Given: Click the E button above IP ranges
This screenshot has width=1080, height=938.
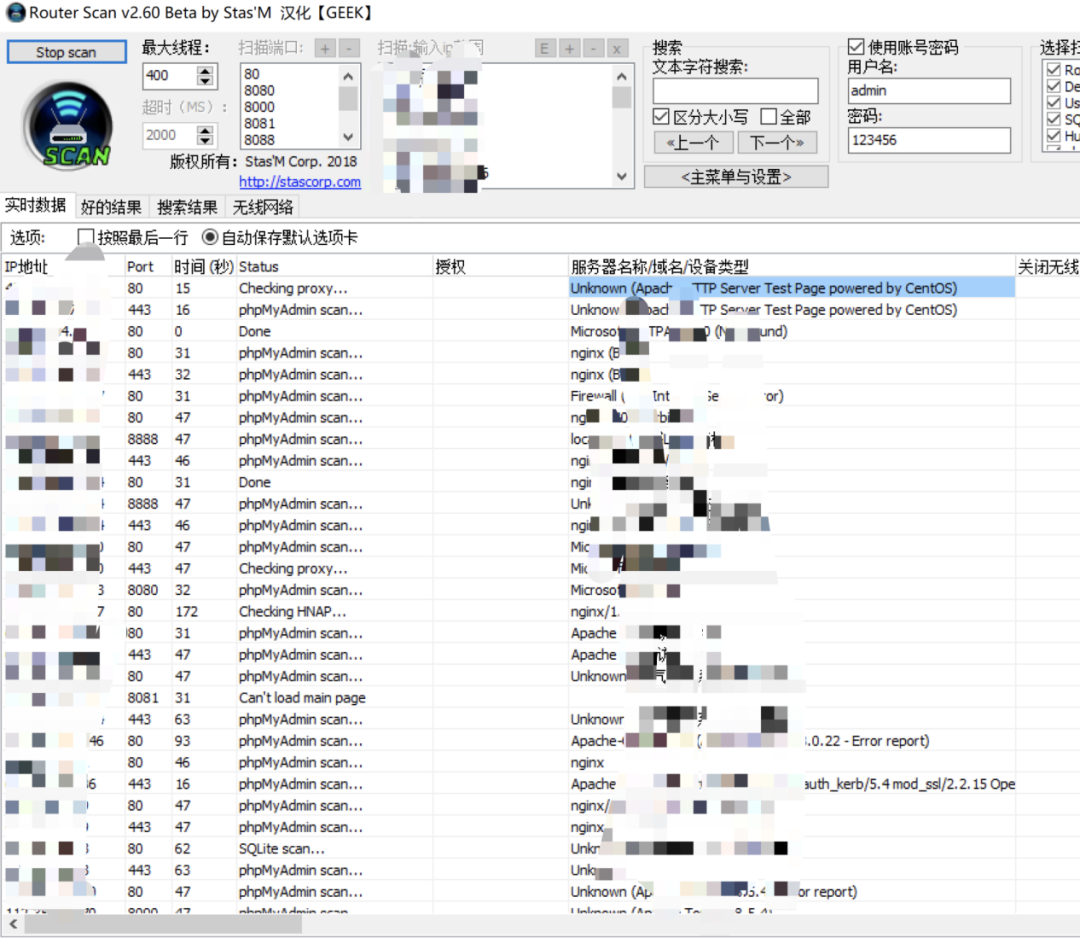Looking at the screenshot, I should 544,48.
